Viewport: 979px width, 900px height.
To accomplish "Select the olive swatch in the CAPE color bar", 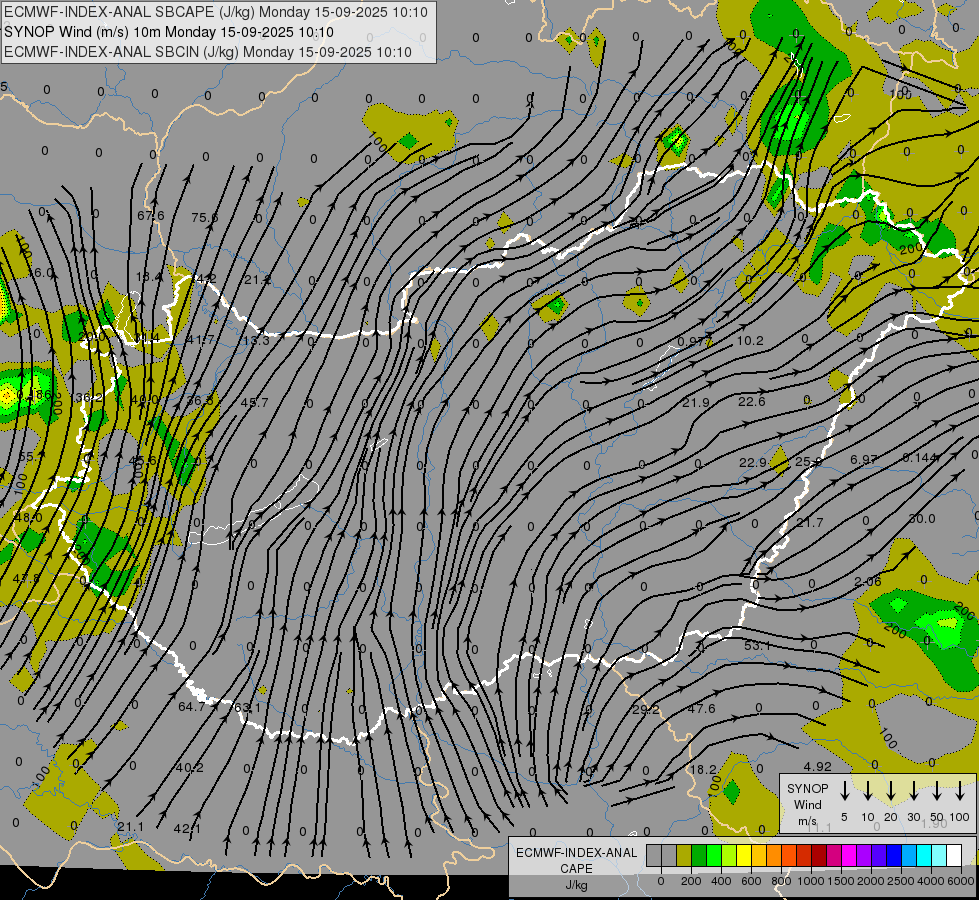I will tap(684, 856).
